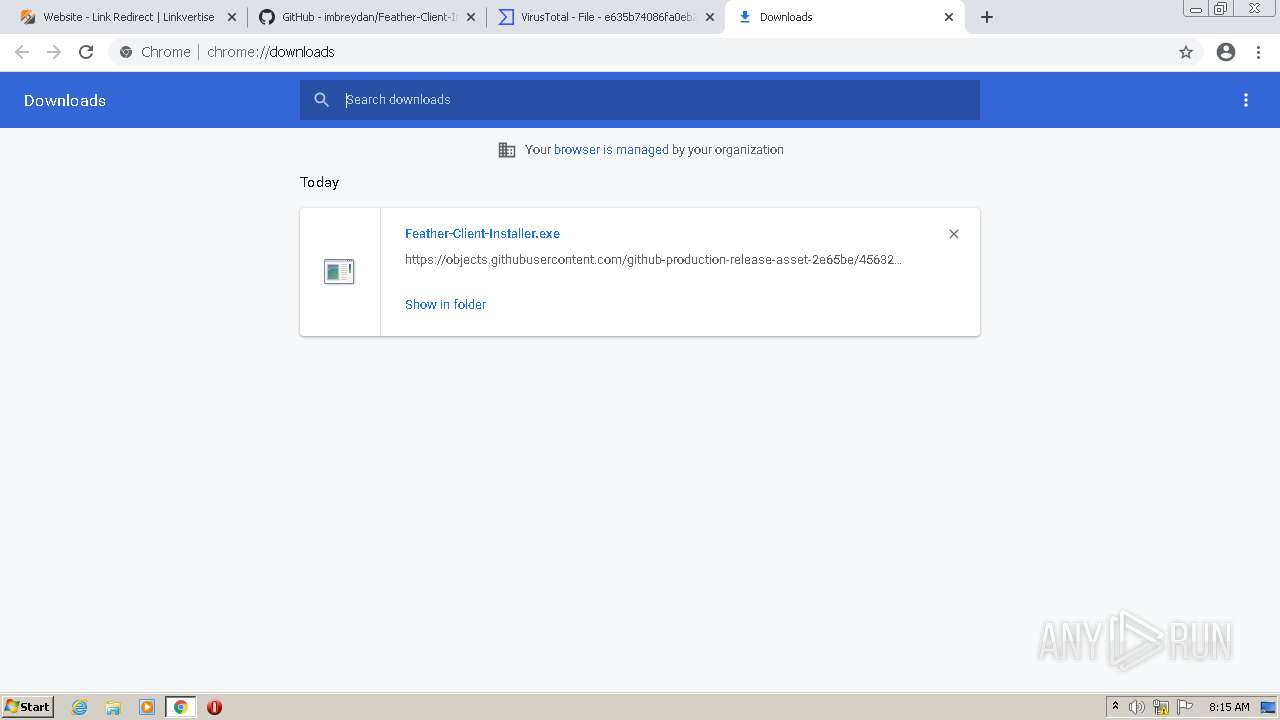Restore down the Chrome window

click(1221, 9)
